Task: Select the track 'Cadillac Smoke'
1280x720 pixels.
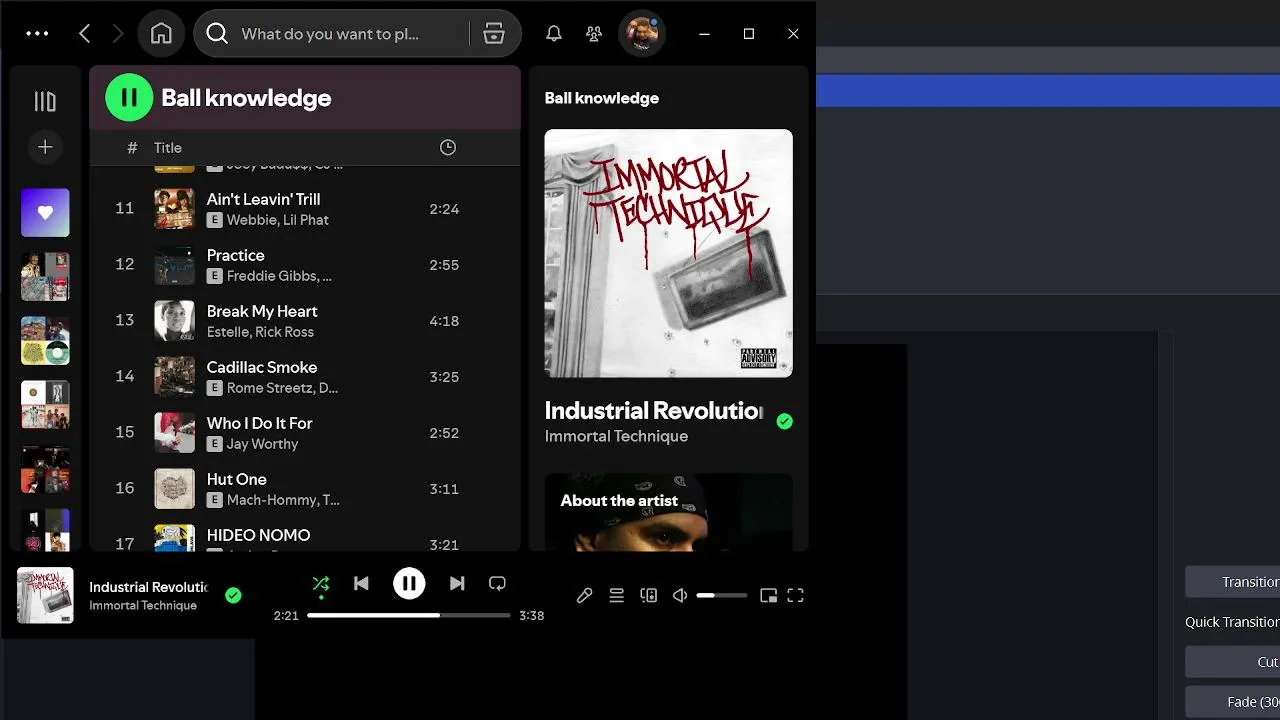Action: (262, 367)
